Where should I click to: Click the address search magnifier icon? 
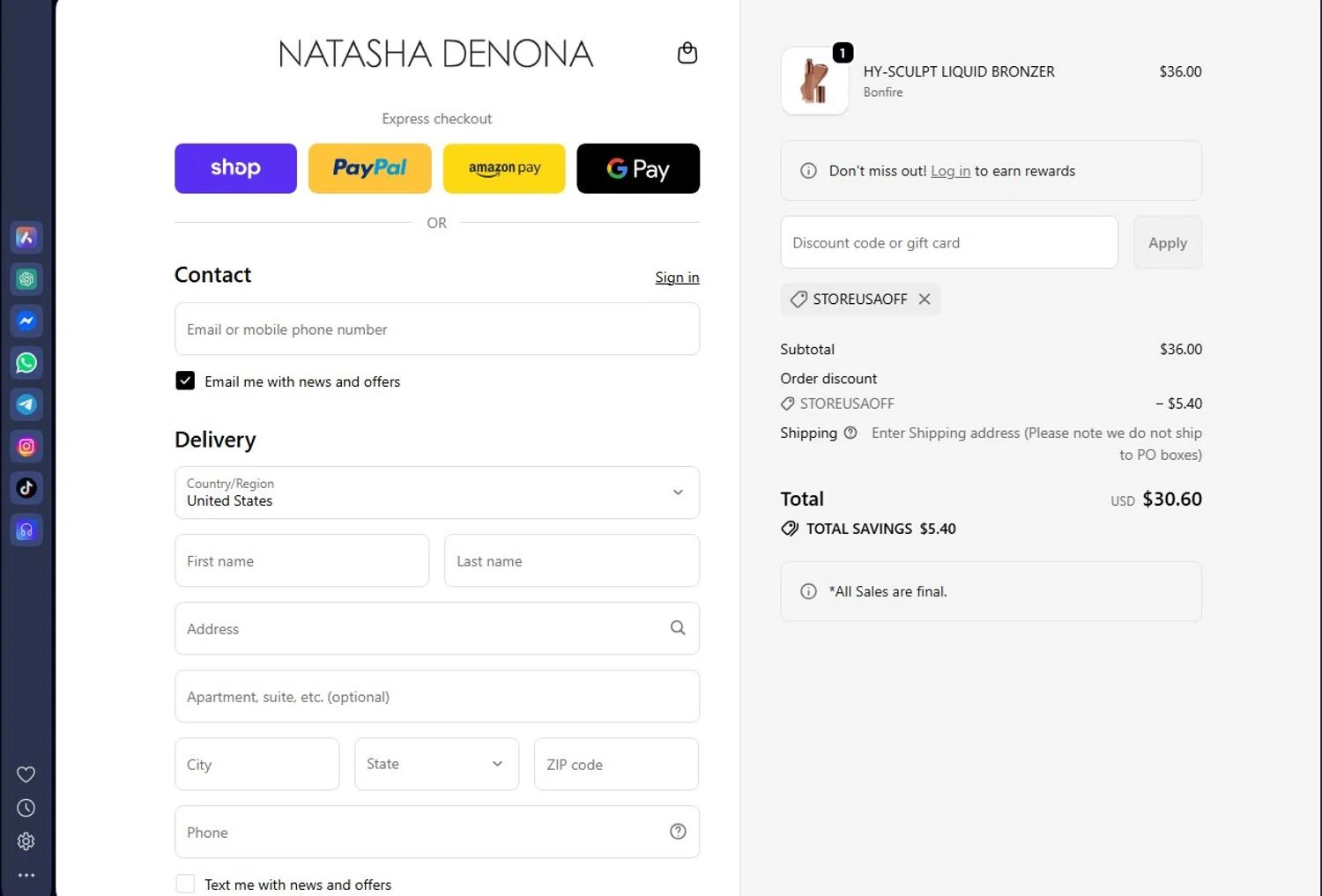(678, 627)
